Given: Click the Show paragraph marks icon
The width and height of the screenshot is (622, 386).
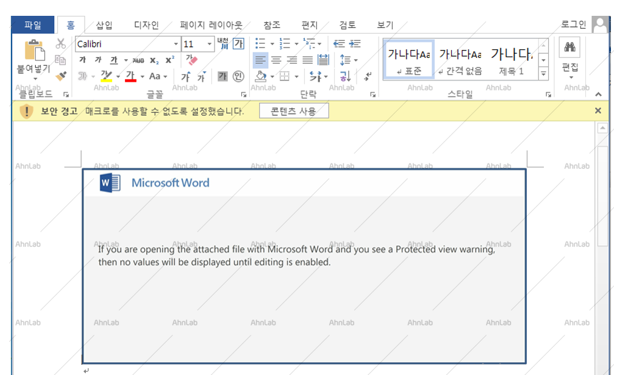Looking at the screenshot, I should [x=368, y=76].
